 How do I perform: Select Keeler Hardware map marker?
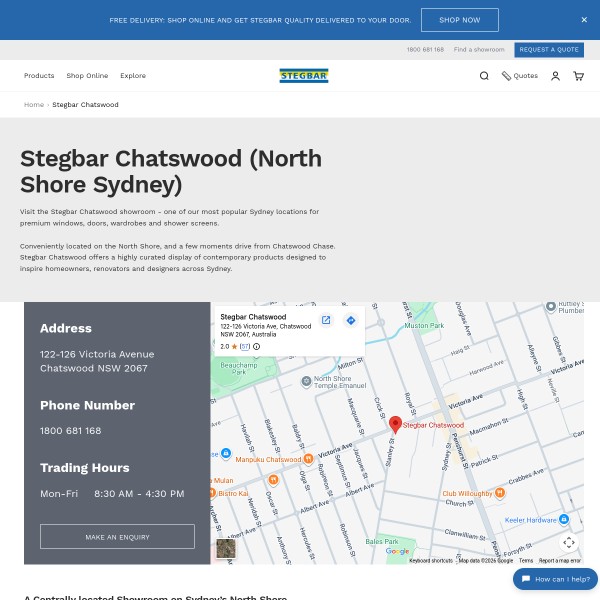click(563, 519)
